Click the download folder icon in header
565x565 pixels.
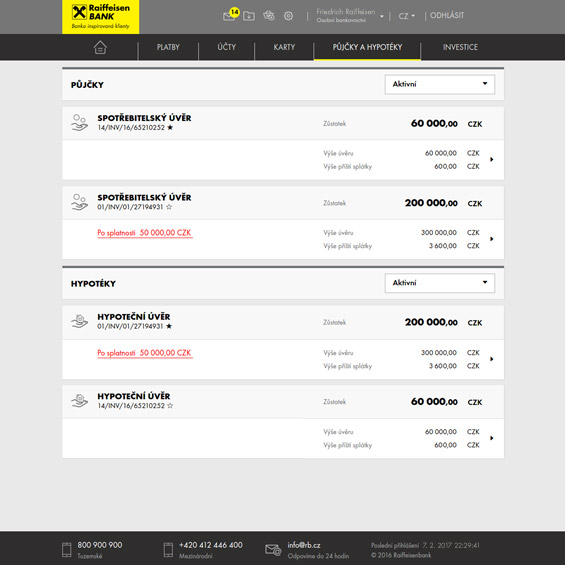coord(249,16)
